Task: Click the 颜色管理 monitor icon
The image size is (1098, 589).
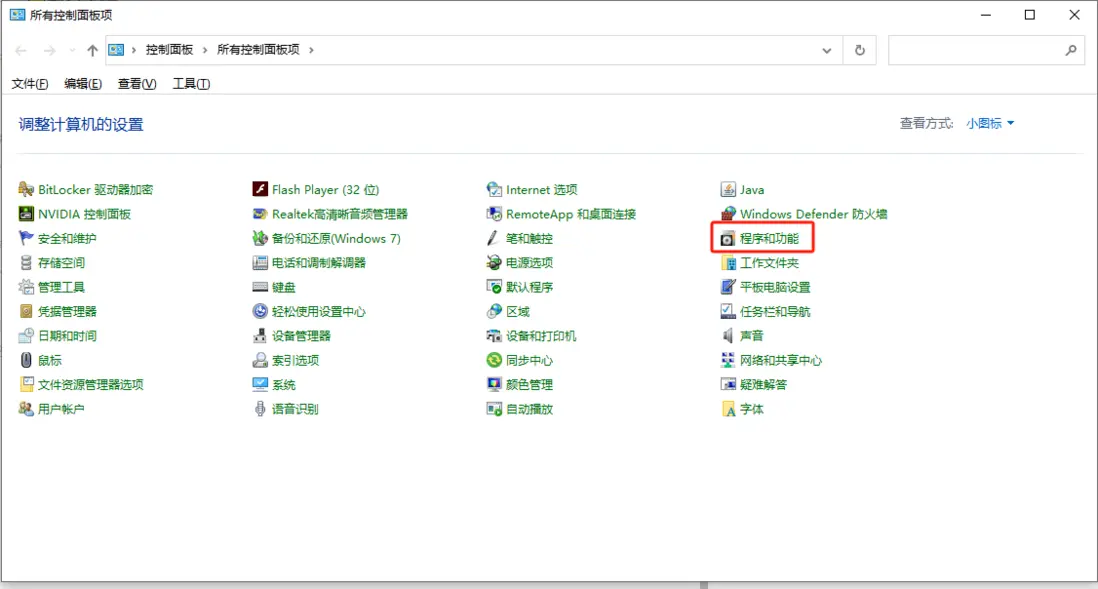Action: [x=494, y=384]
